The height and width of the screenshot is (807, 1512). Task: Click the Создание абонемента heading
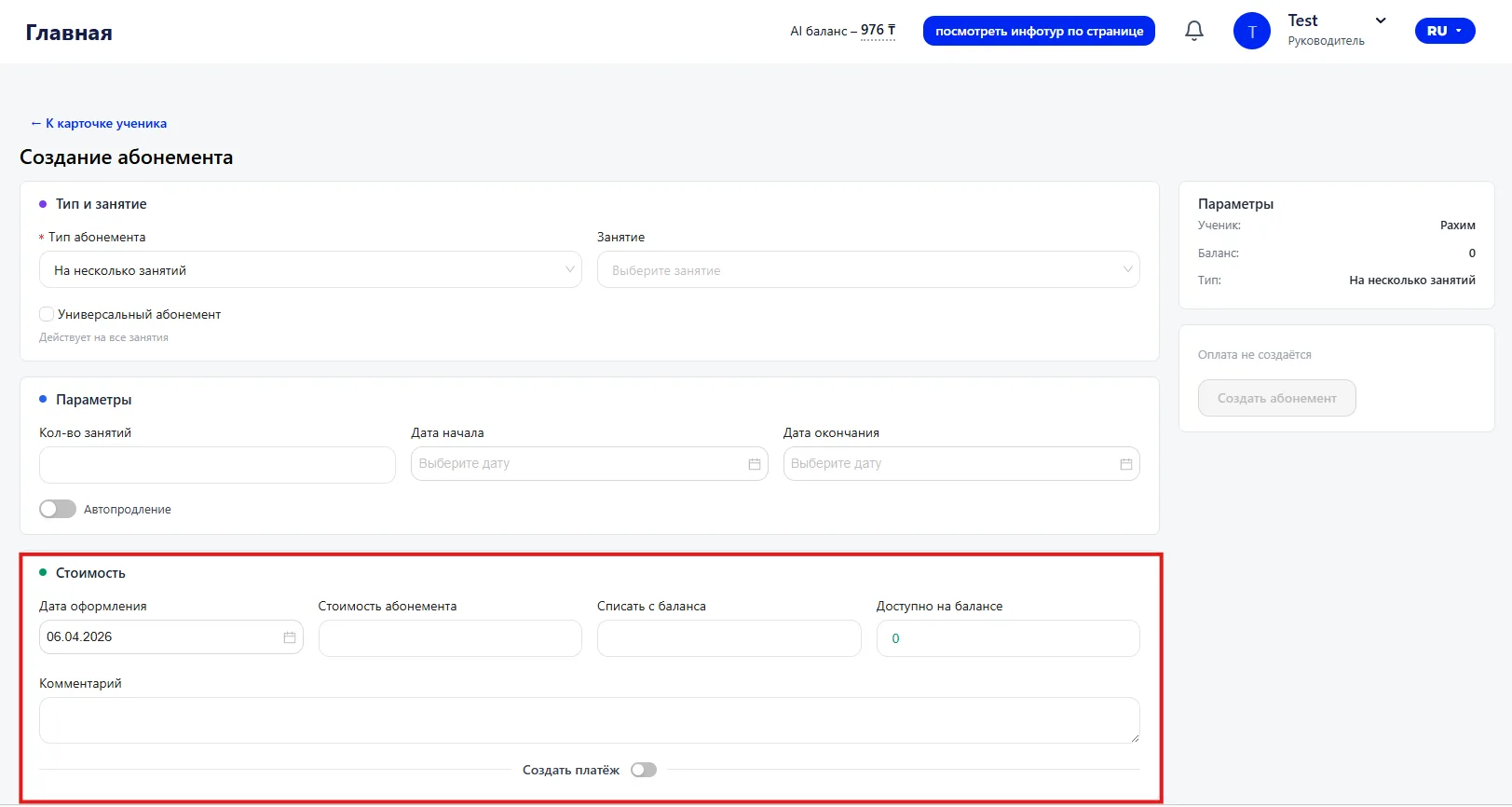(x=127, y=157)
